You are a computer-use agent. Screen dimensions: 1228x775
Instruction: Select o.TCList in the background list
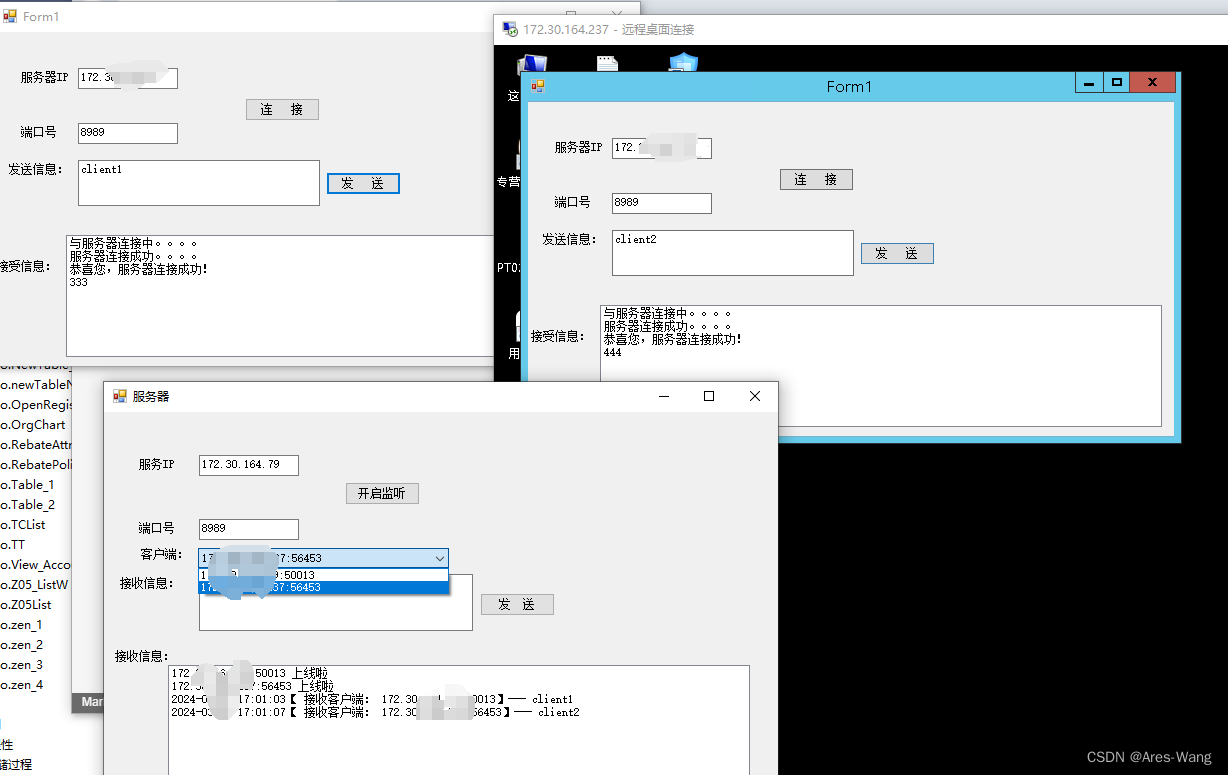click(x=23, y=525)
